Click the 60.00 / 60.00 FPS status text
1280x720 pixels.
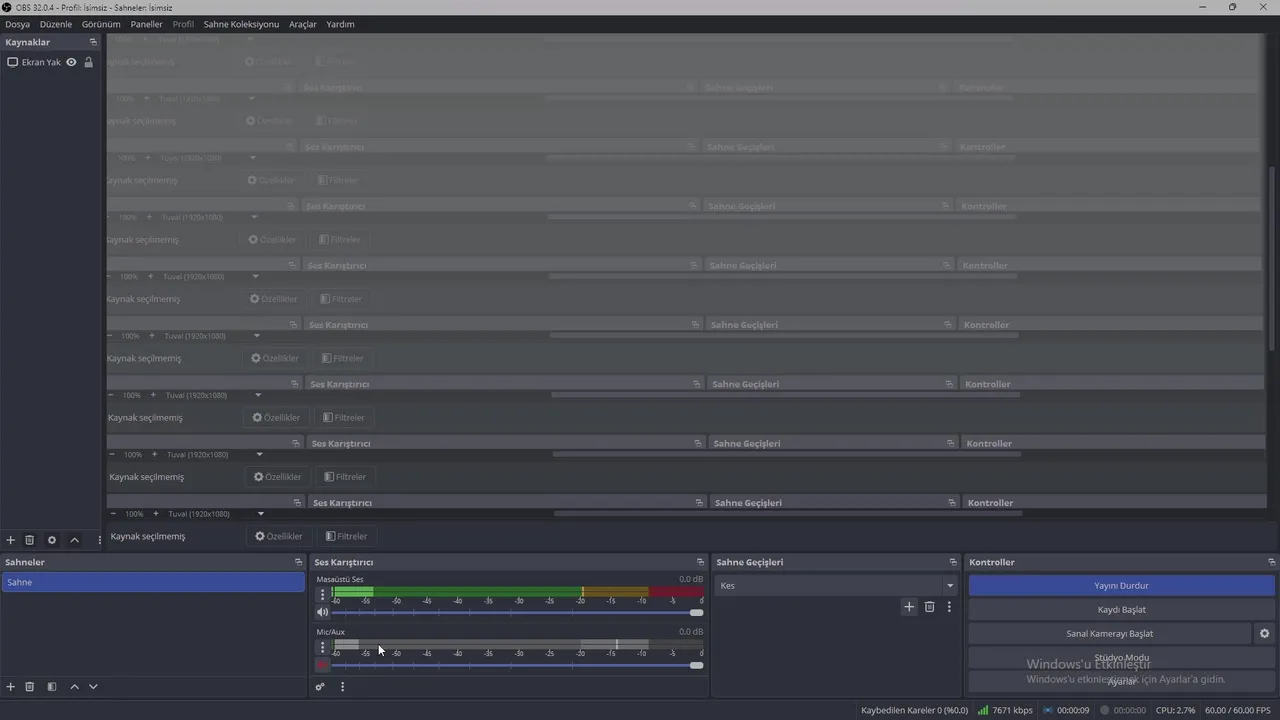[1240, 710]
